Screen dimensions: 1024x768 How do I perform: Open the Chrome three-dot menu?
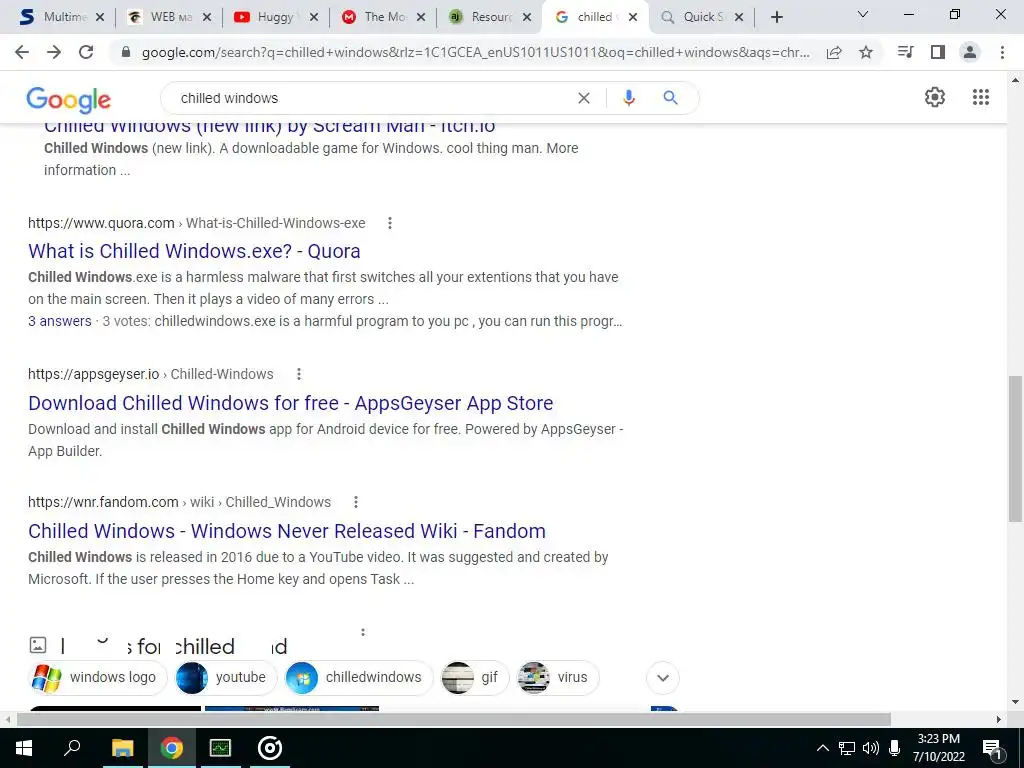point(1002,52)
